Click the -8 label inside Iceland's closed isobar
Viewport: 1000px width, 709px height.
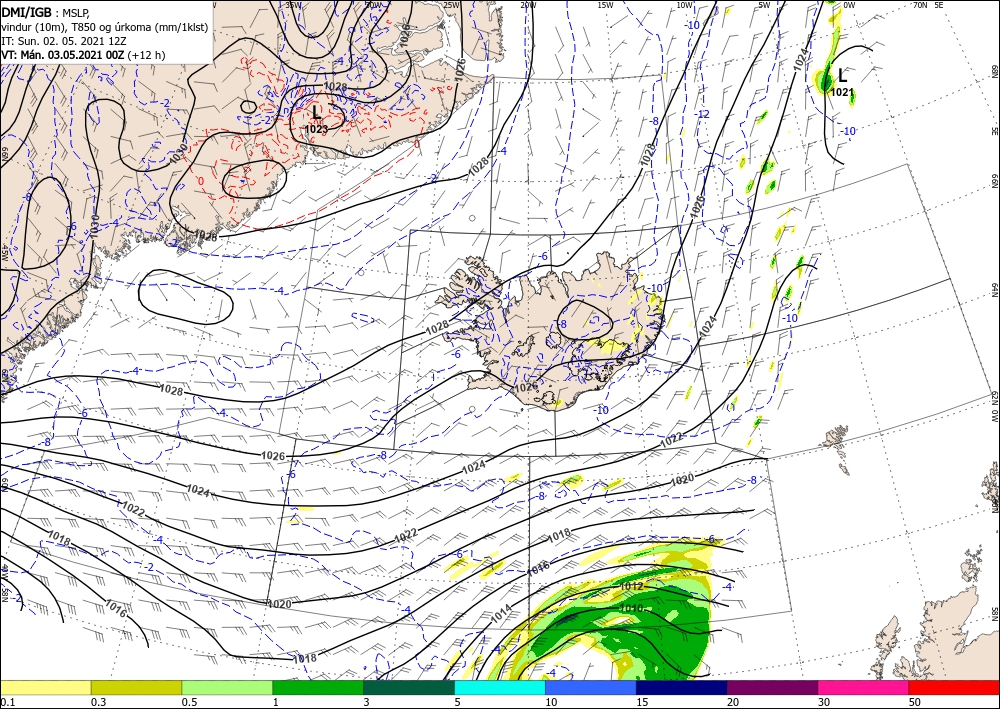(562, 324)
